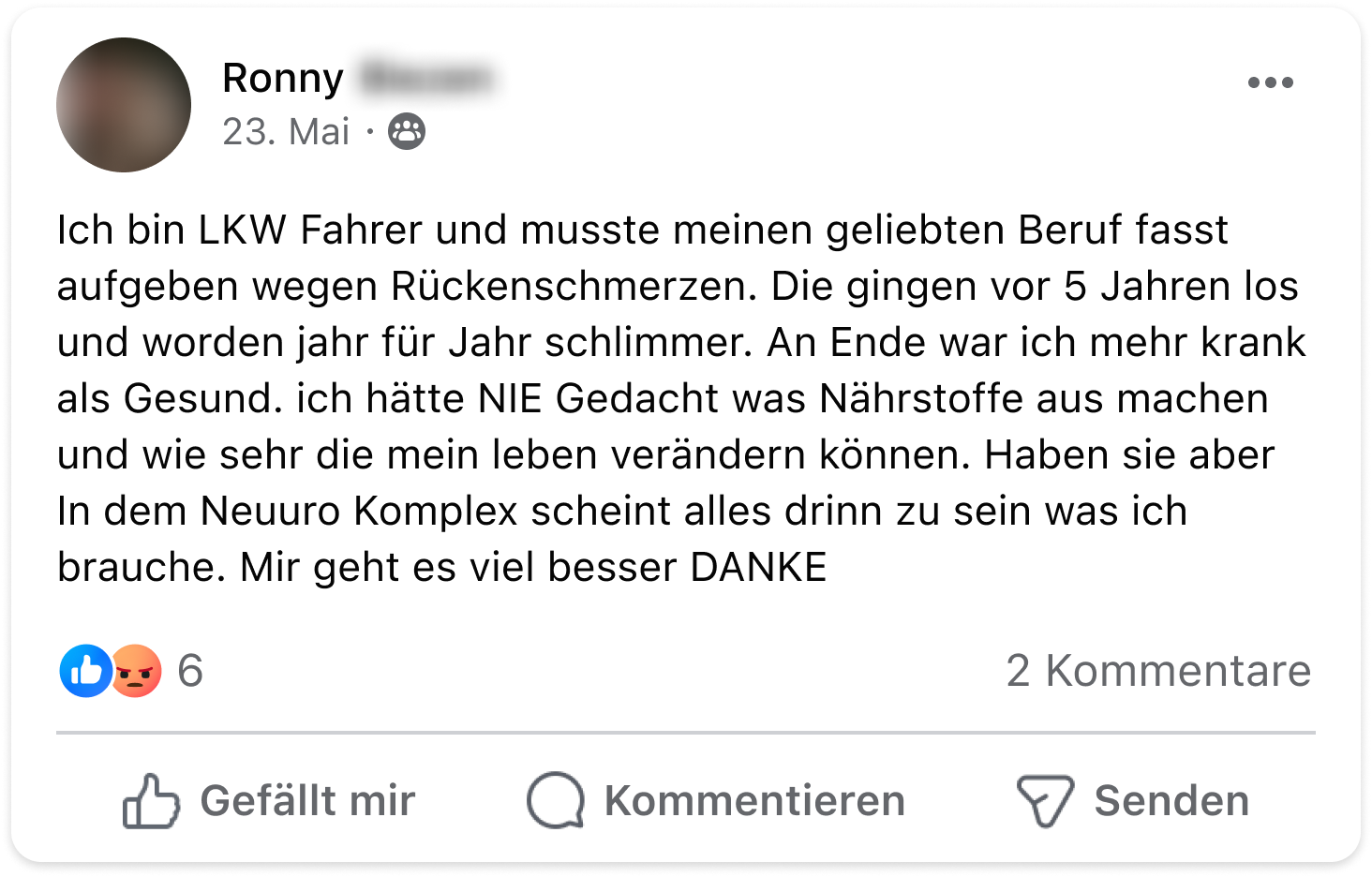Screen dimensions: 1372x877
Task: Click the blue thumbs-up reaction icon
Action: (85, 671)
